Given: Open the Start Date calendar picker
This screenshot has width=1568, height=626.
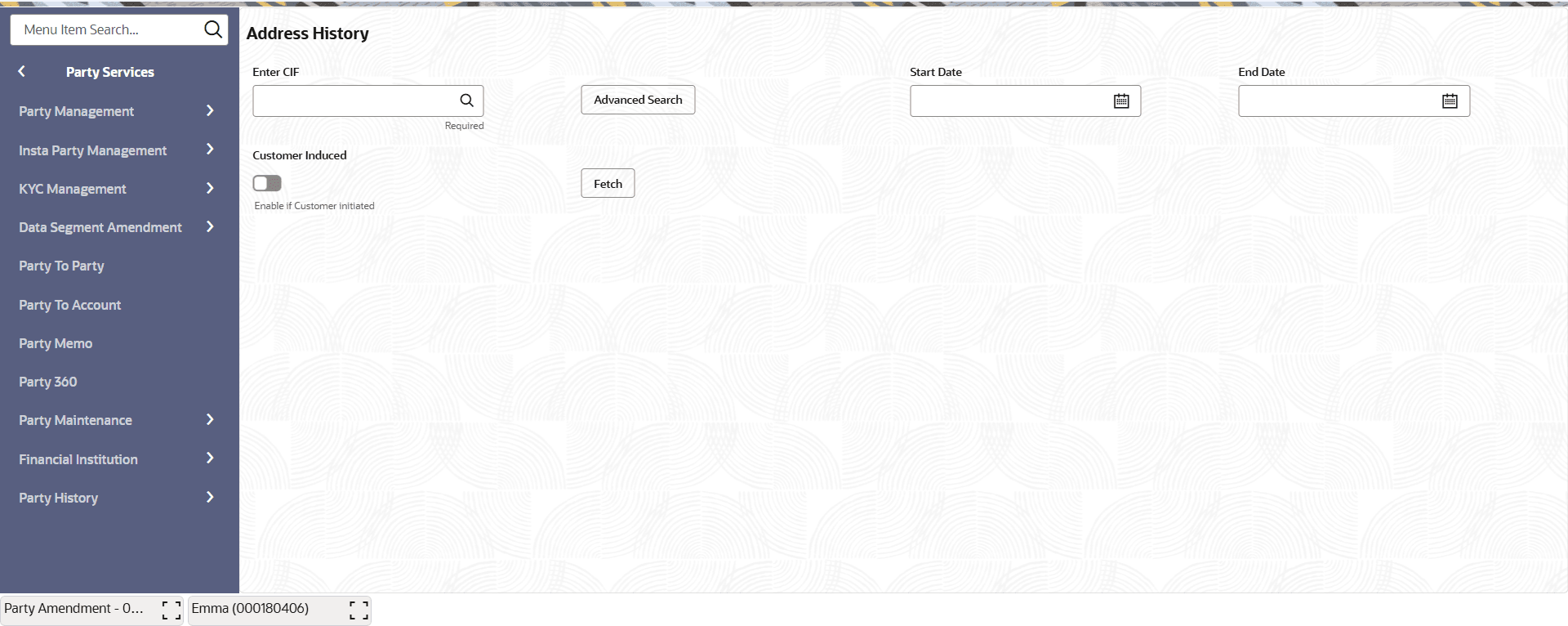Looking at the screenshot, I should pyautogui.click(x=1121, y=101).
